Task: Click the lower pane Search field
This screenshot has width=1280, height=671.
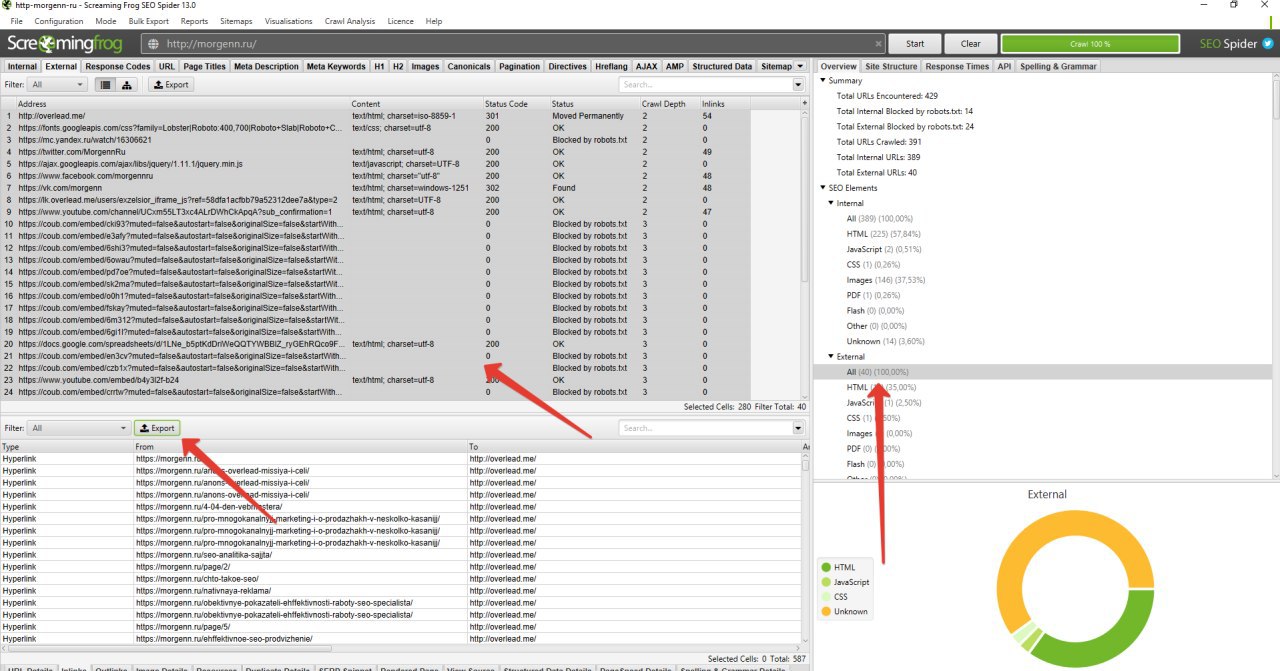Action: pyautogui.click(x=705, y=428)
